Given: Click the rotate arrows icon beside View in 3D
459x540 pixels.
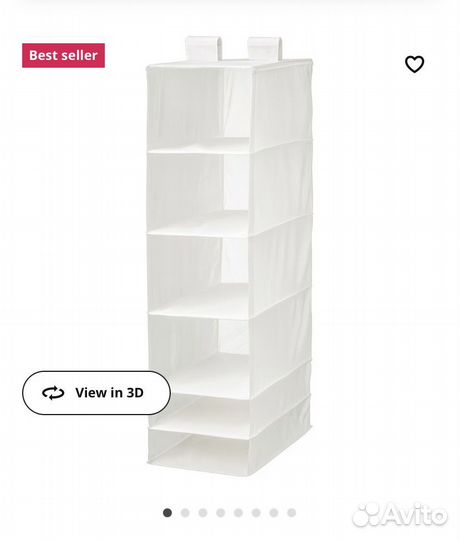Looking at the screenshot, I should (53, 393).
